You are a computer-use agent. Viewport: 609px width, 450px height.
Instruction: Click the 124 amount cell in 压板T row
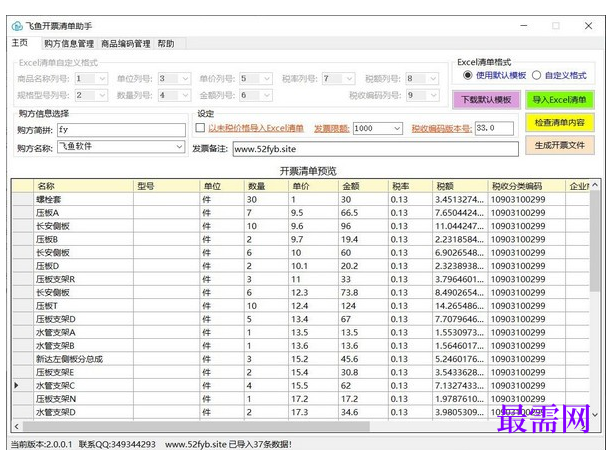click(363, 306)
